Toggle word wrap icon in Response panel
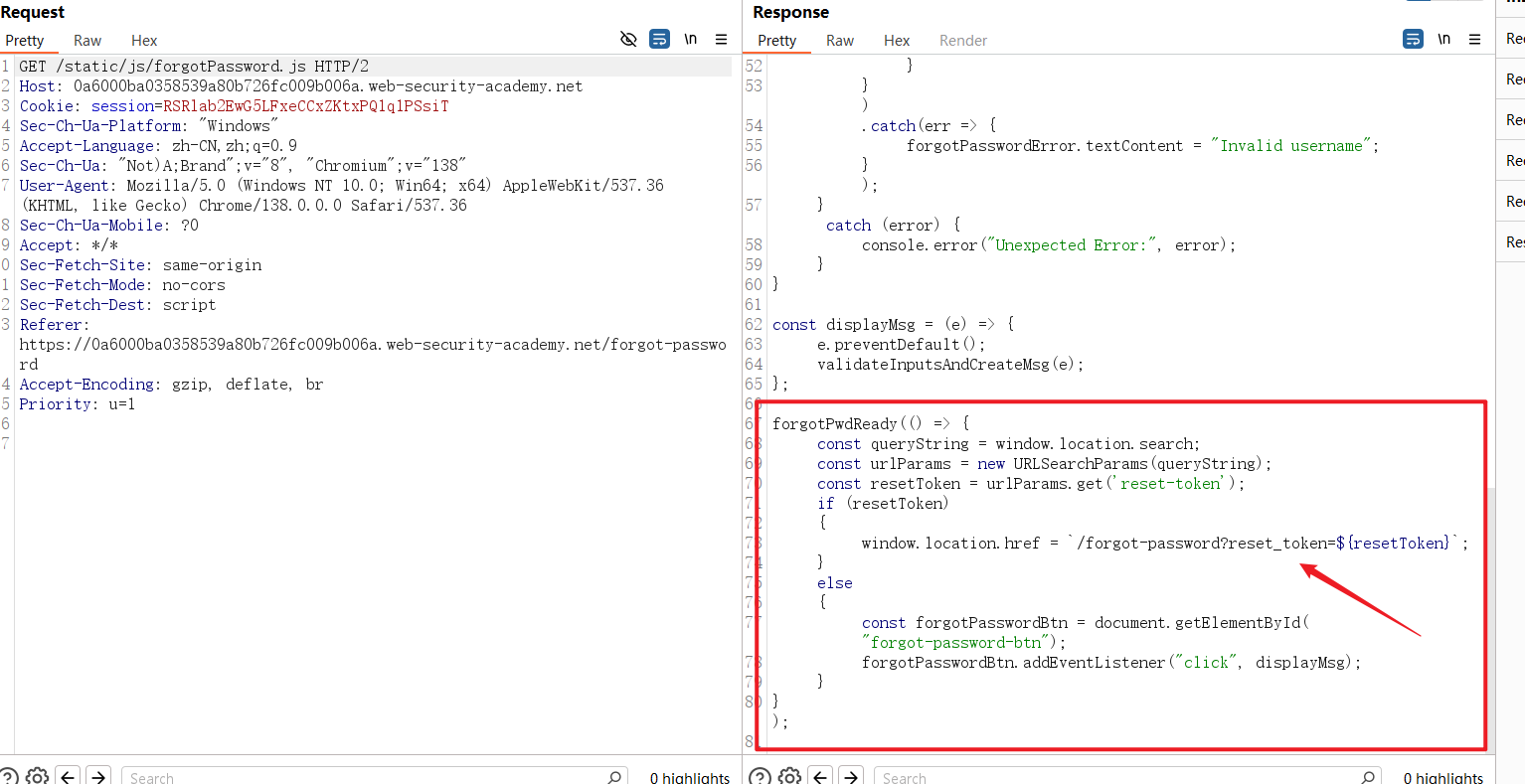The image size is (1525, 784). click(1413, 39)
